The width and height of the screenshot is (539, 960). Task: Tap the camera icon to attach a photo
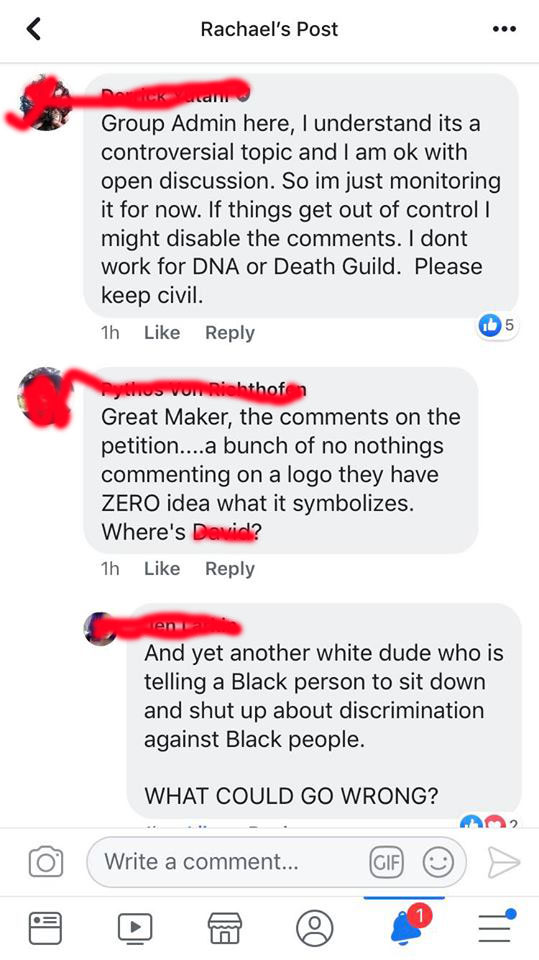pyautogui.click(x=46, y=862)
